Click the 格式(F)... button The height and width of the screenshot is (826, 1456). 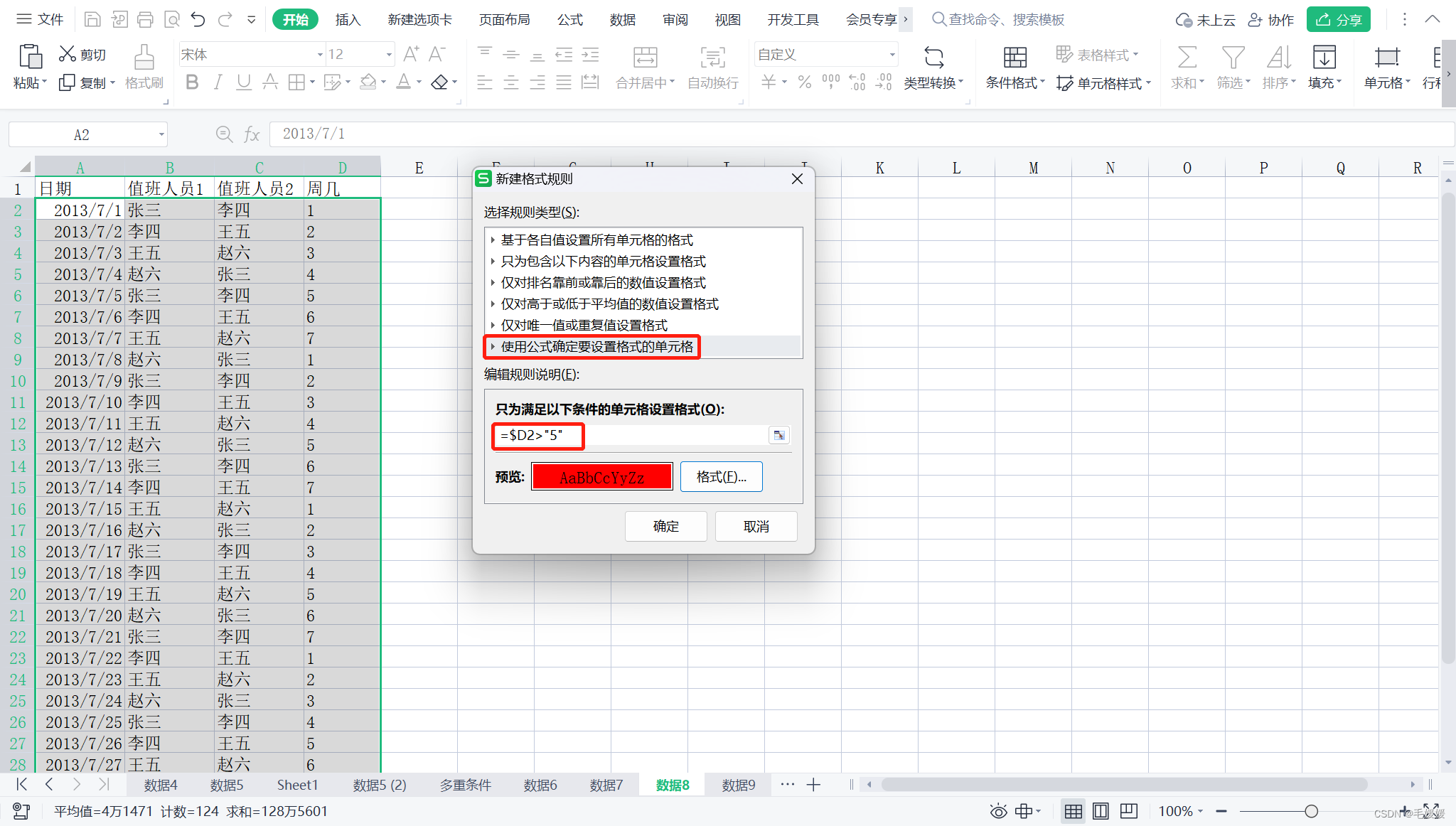pyautogui.click(x=721, y=476)
